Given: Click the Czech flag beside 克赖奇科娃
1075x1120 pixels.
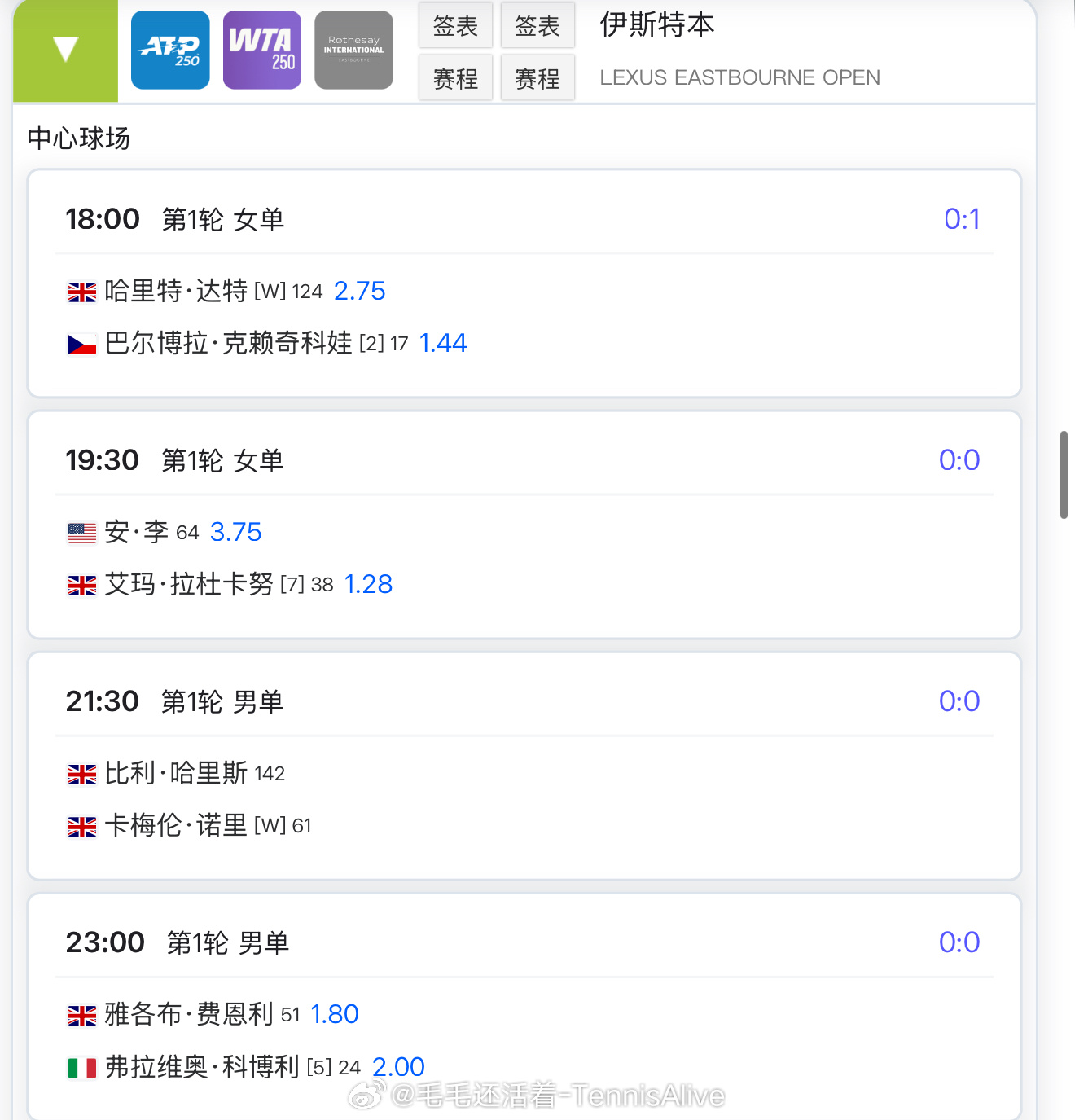Looking at the screenshot, I should click(x=82, y=344).
